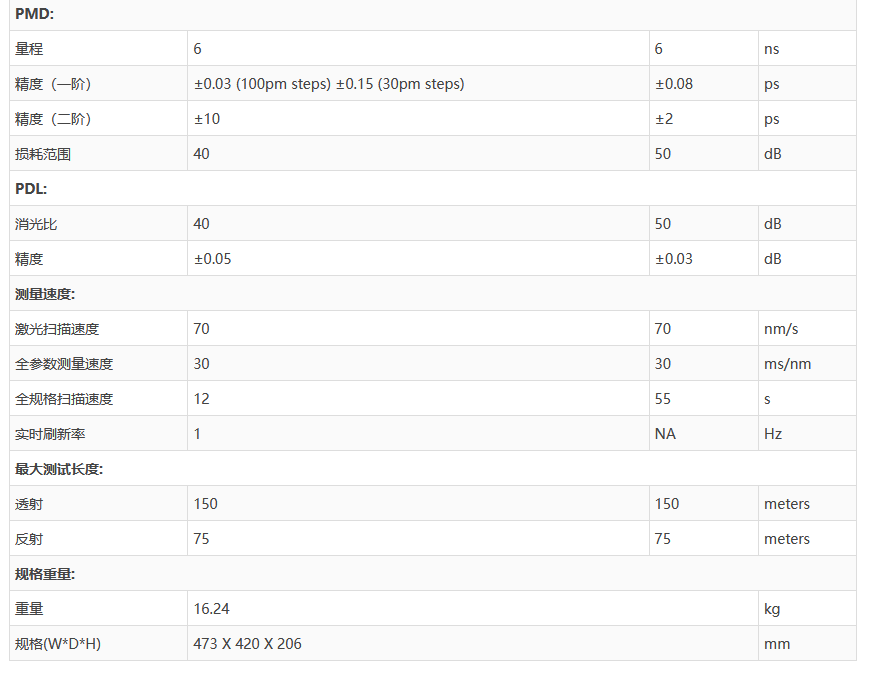Click the 16.24 weight value
This screenshot has width=886, height=678.
[x=211, y=609]
